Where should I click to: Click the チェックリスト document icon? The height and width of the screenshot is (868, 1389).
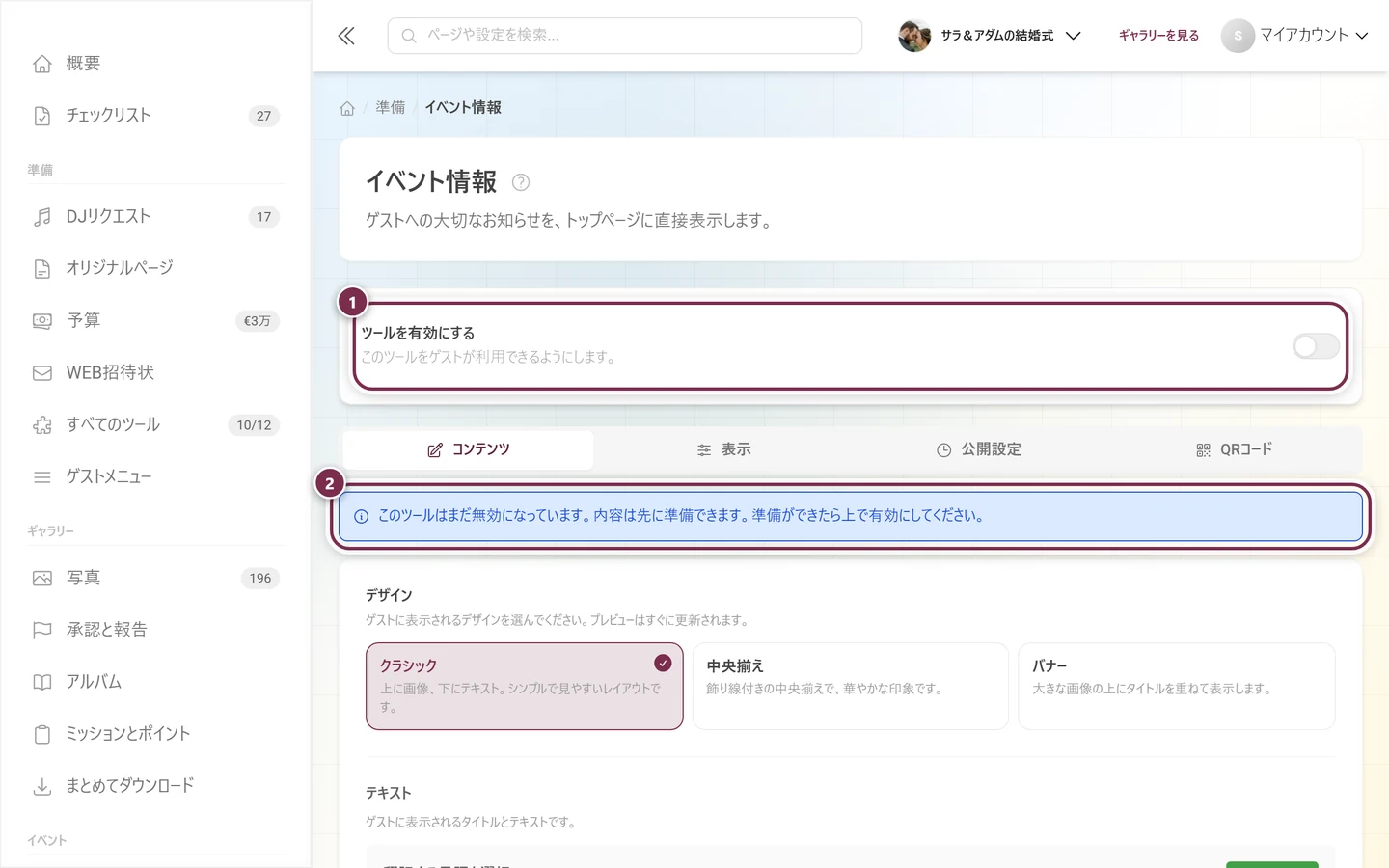point(42,116)
